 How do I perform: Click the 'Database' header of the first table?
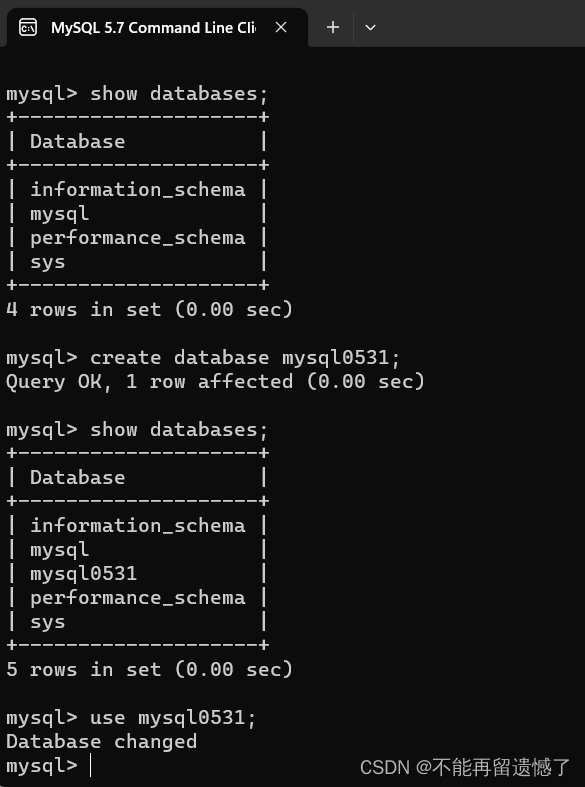(78, 142)
